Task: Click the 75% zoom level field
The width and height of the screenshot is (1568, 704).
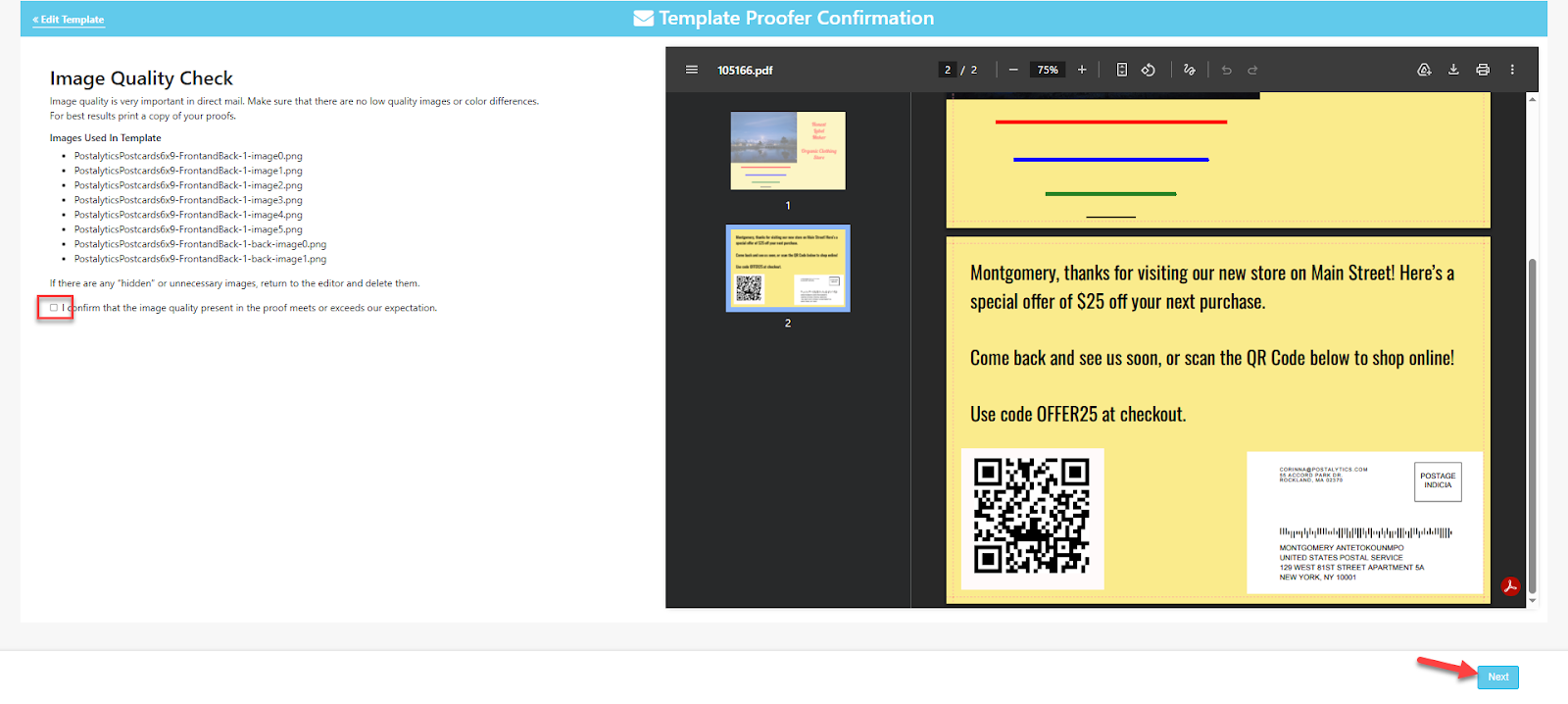Action: click(1048, 70)
